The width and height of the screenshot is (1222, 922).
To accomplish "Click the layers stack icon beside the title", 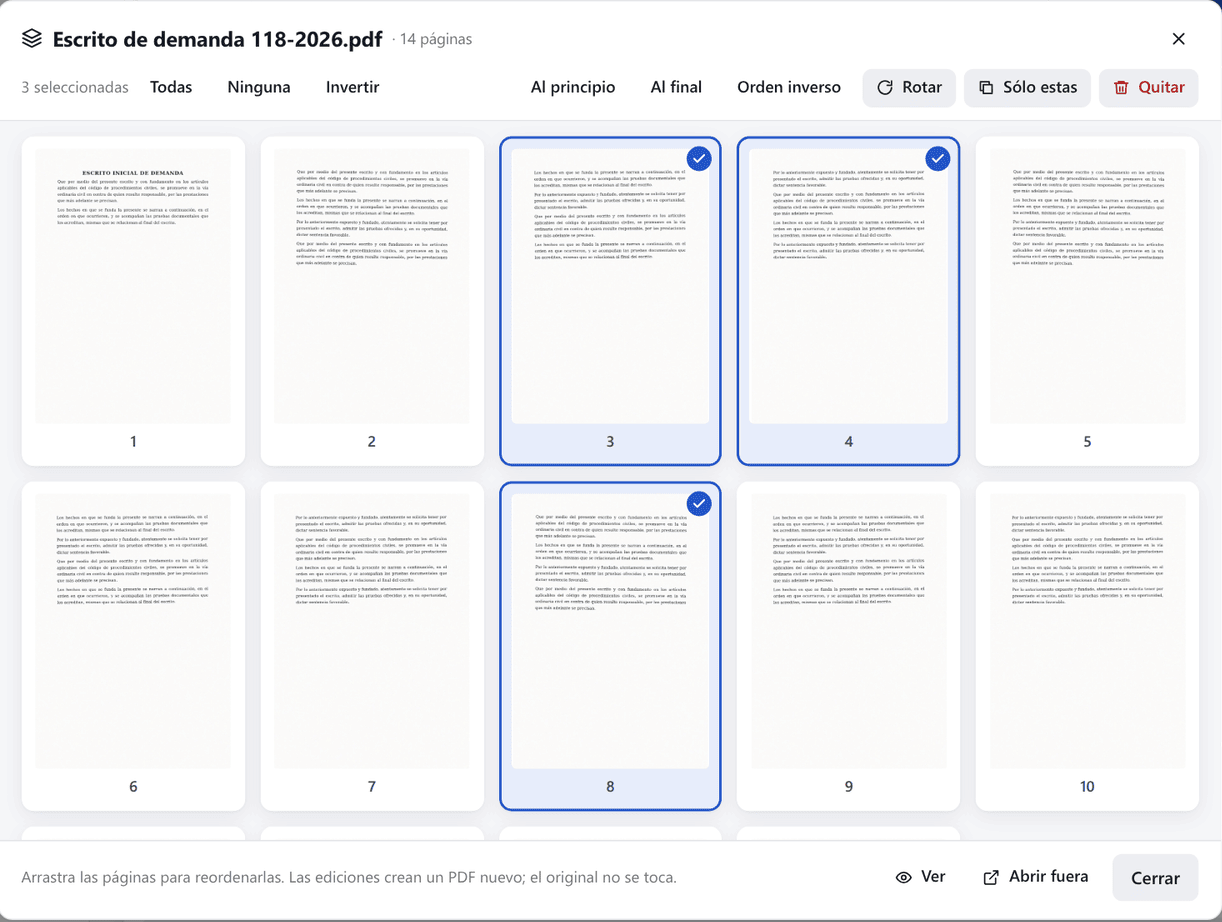I will 32,39.
